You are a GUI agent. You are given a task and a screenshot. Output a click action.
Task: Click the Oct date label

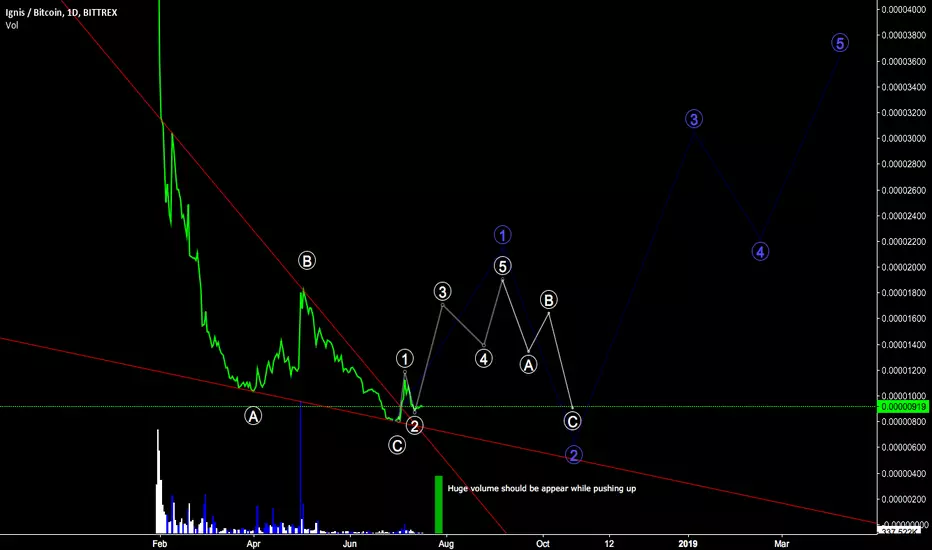543,543
